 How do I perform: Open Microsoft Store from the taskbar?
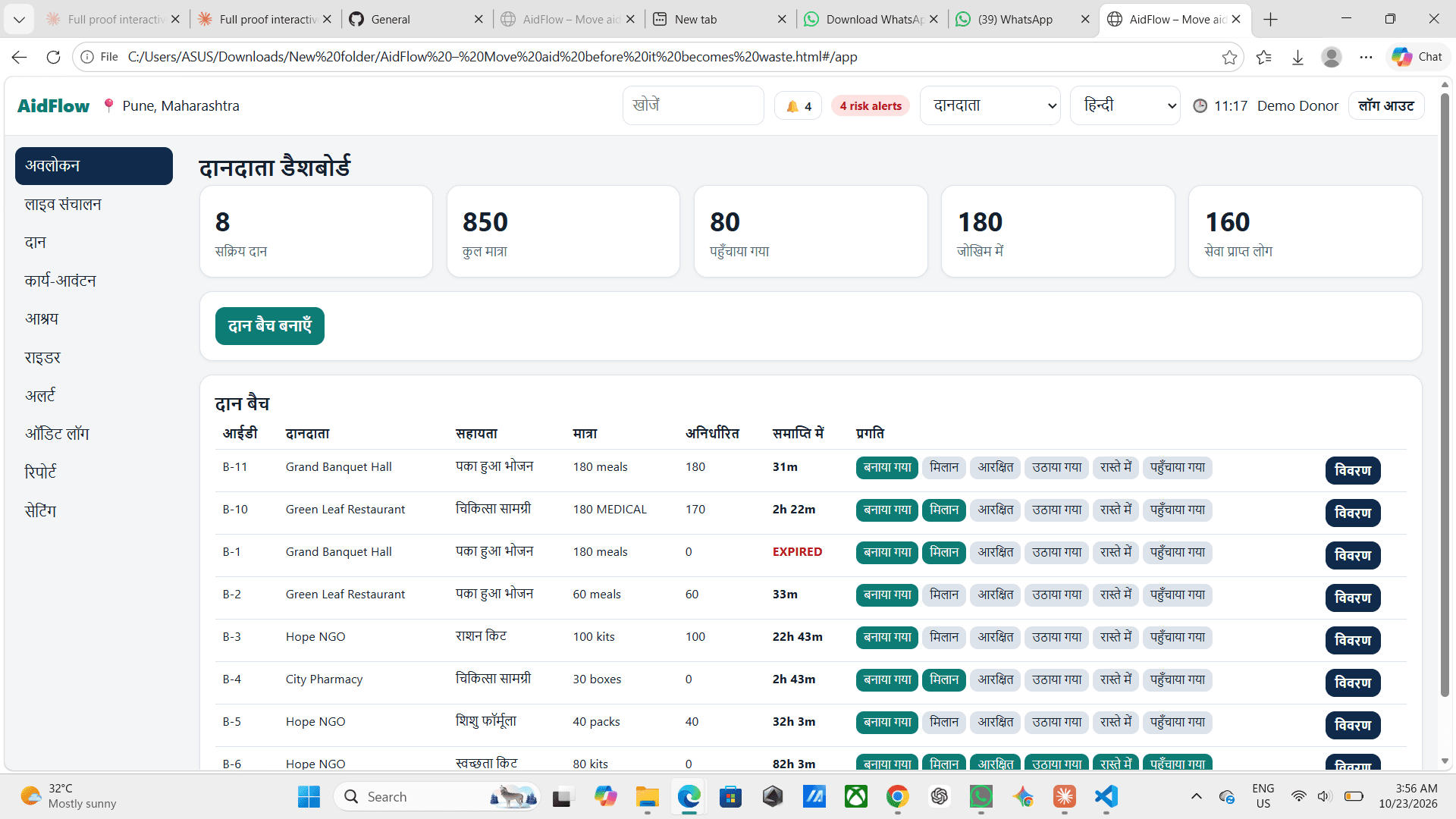730,796
